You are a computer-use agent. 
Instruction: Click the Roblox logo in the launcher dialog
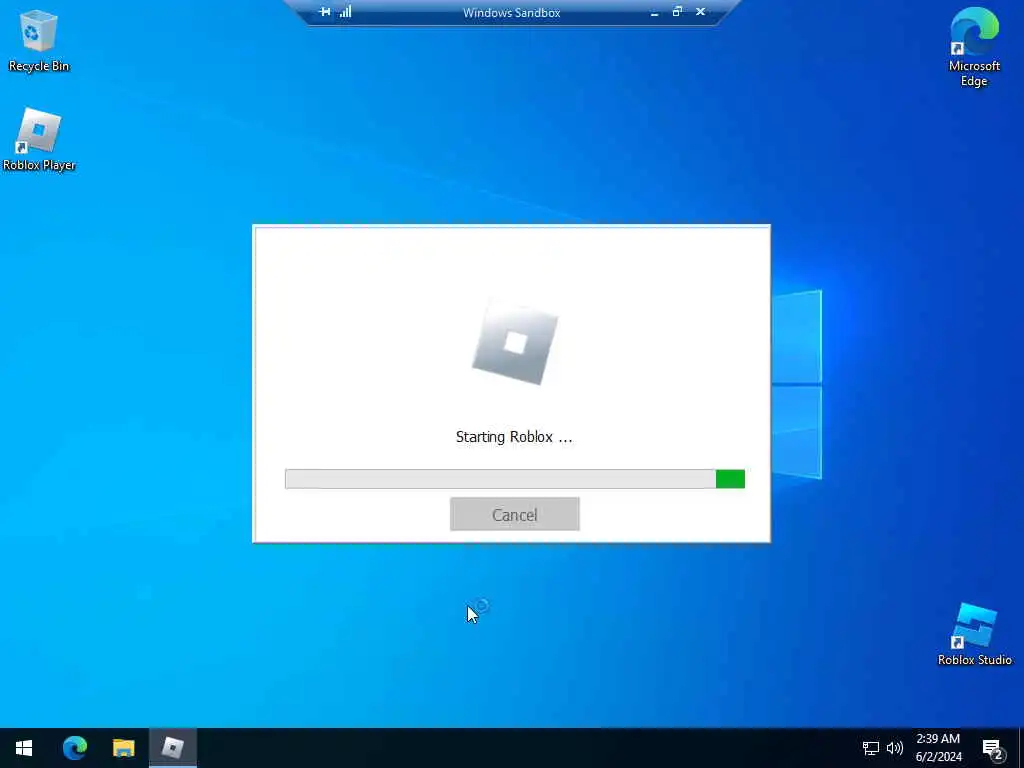515,342
